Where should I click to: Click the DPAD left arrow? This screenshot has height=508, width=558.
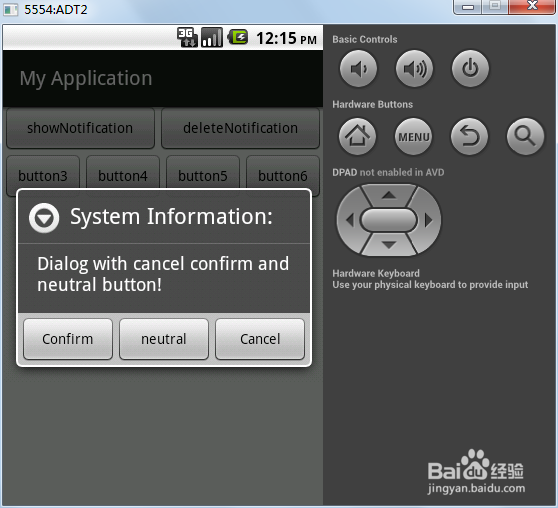click(x=349, y=220)
